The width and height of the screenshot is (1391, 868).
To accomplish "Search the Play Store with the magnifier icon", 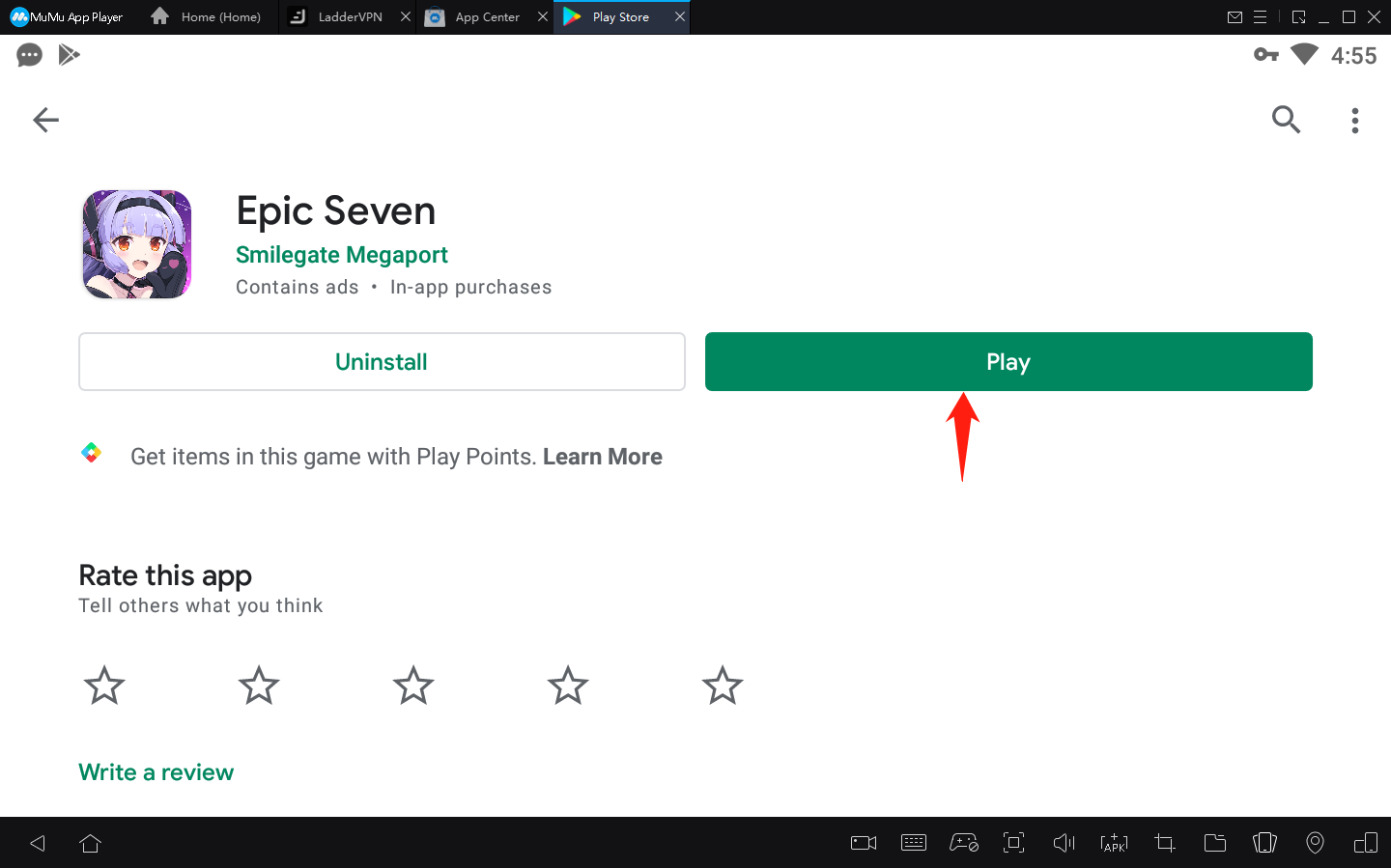I will 1286,120.
